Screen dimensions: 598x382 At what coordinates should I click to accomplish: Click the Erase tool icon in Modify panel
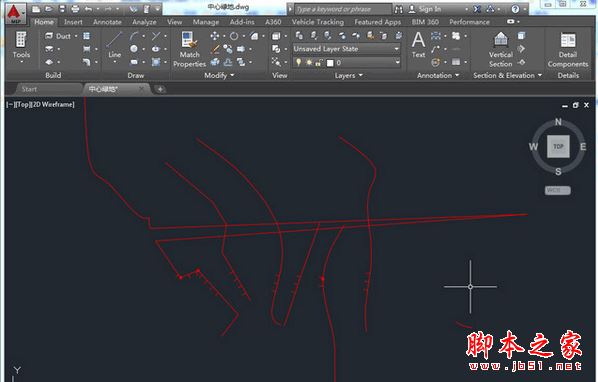click(215, 49)
